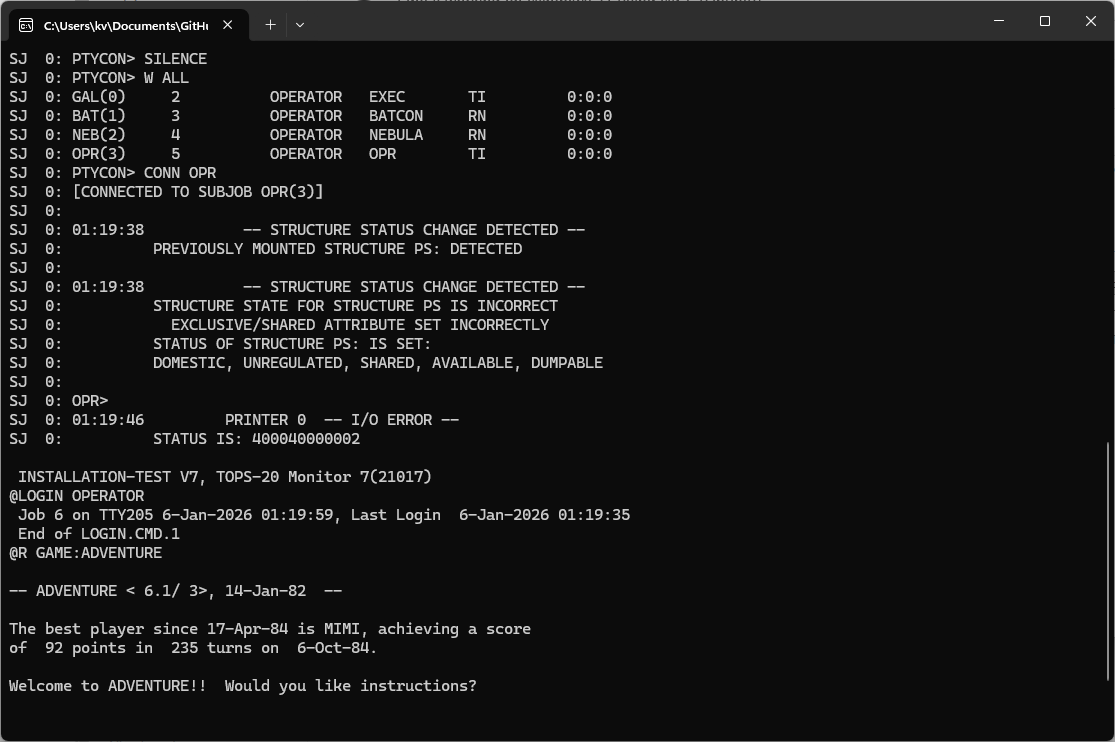1115x742 pixels.
Task: Click the "PTYCON> CONN OPR" line
Action: [144, 173]
